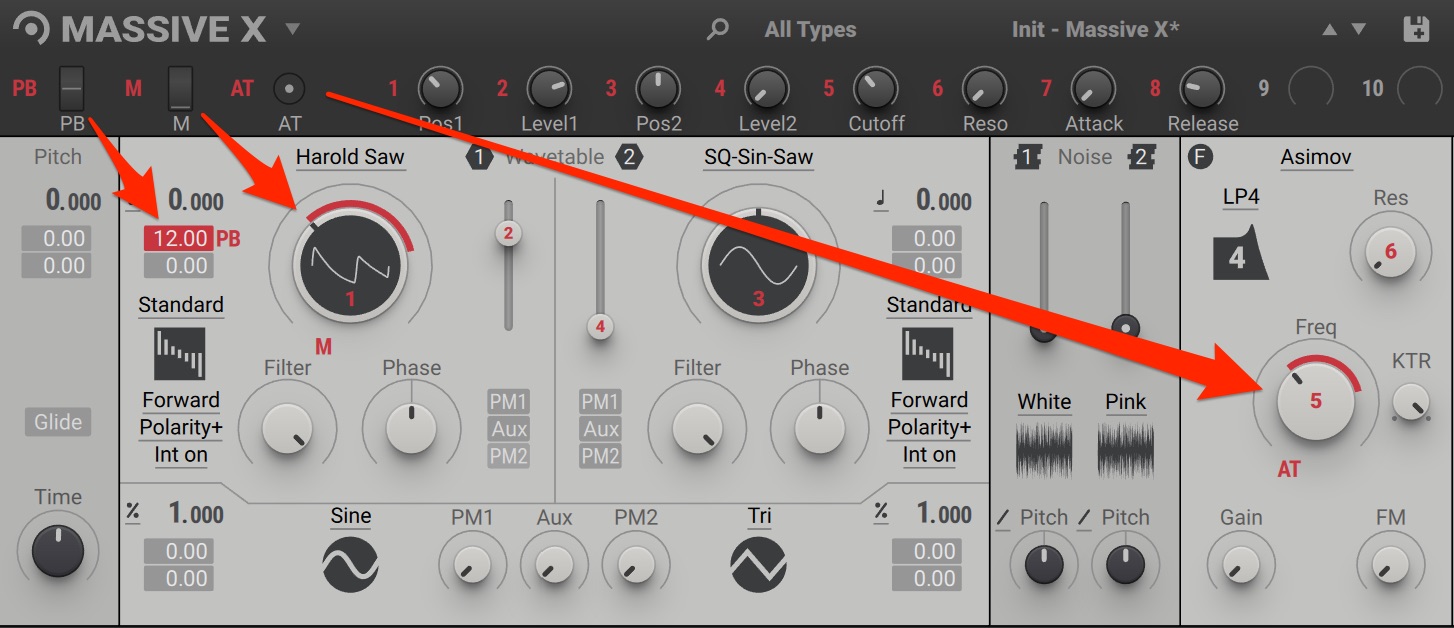Toggle PM2 routing on oscillator 1
1454x628 pixels.
click(x=508, y=456)
